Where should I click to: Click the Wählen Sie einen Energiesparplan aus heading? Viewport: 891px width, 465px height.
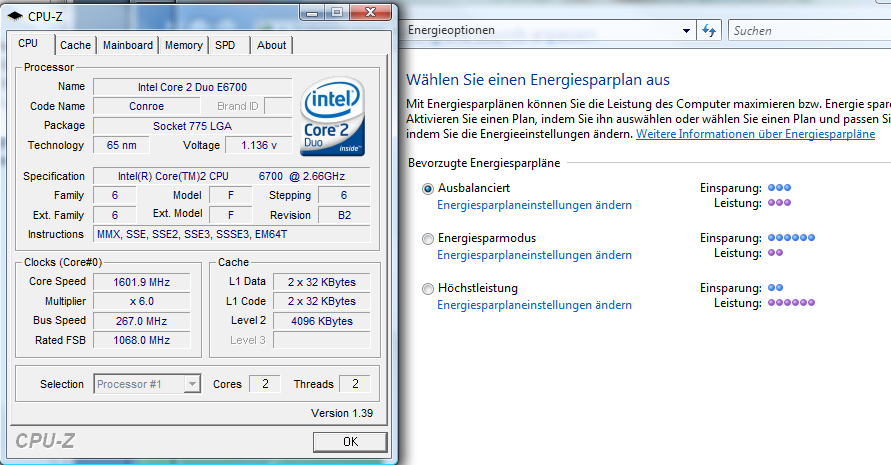pyautogui.click(x=538, y=80)
